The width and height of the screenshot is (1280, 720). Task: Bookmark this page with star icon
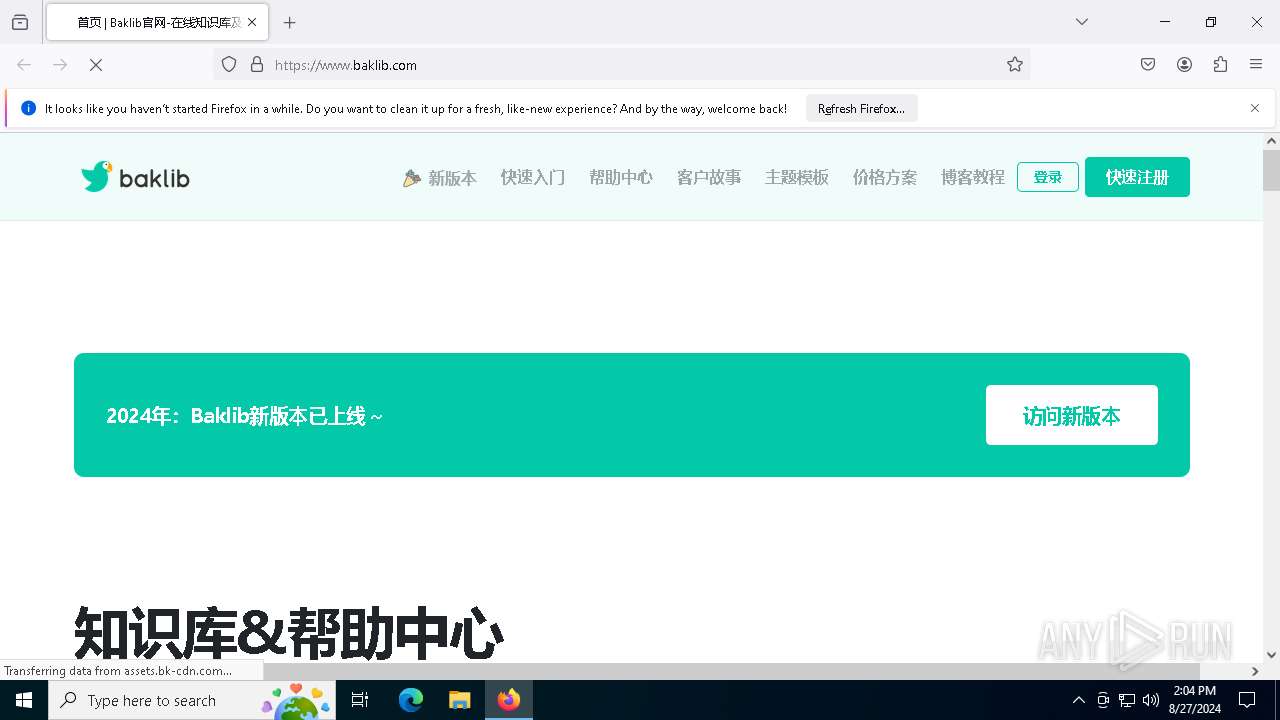click(x=1015, y=65)
